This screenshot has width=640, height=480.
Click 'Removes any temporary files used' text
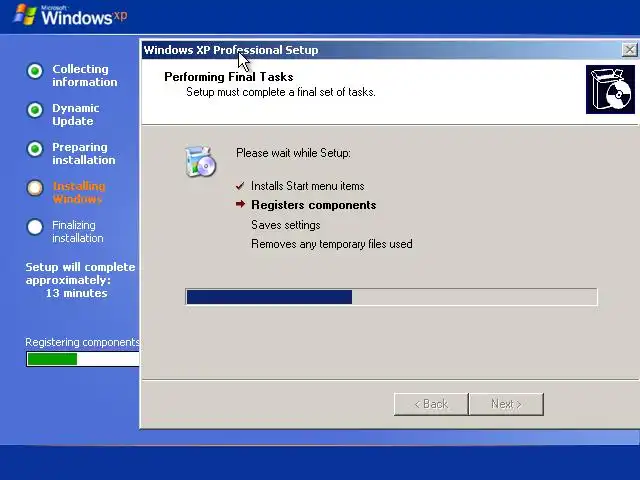[x=332, y=244]
